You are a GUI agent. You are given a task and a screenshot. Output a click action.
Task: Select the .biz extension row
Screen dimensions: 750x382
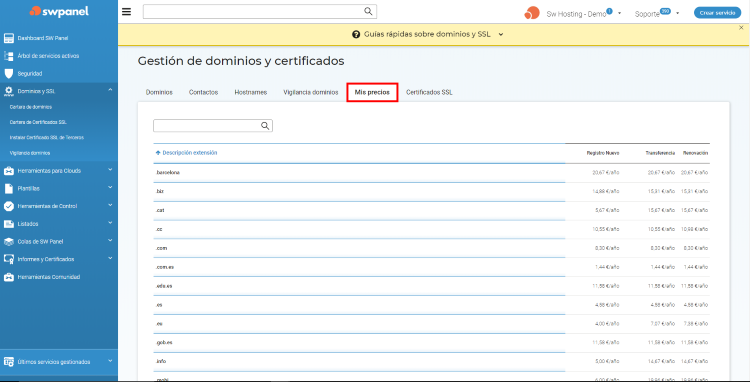[x=431, y=191]
